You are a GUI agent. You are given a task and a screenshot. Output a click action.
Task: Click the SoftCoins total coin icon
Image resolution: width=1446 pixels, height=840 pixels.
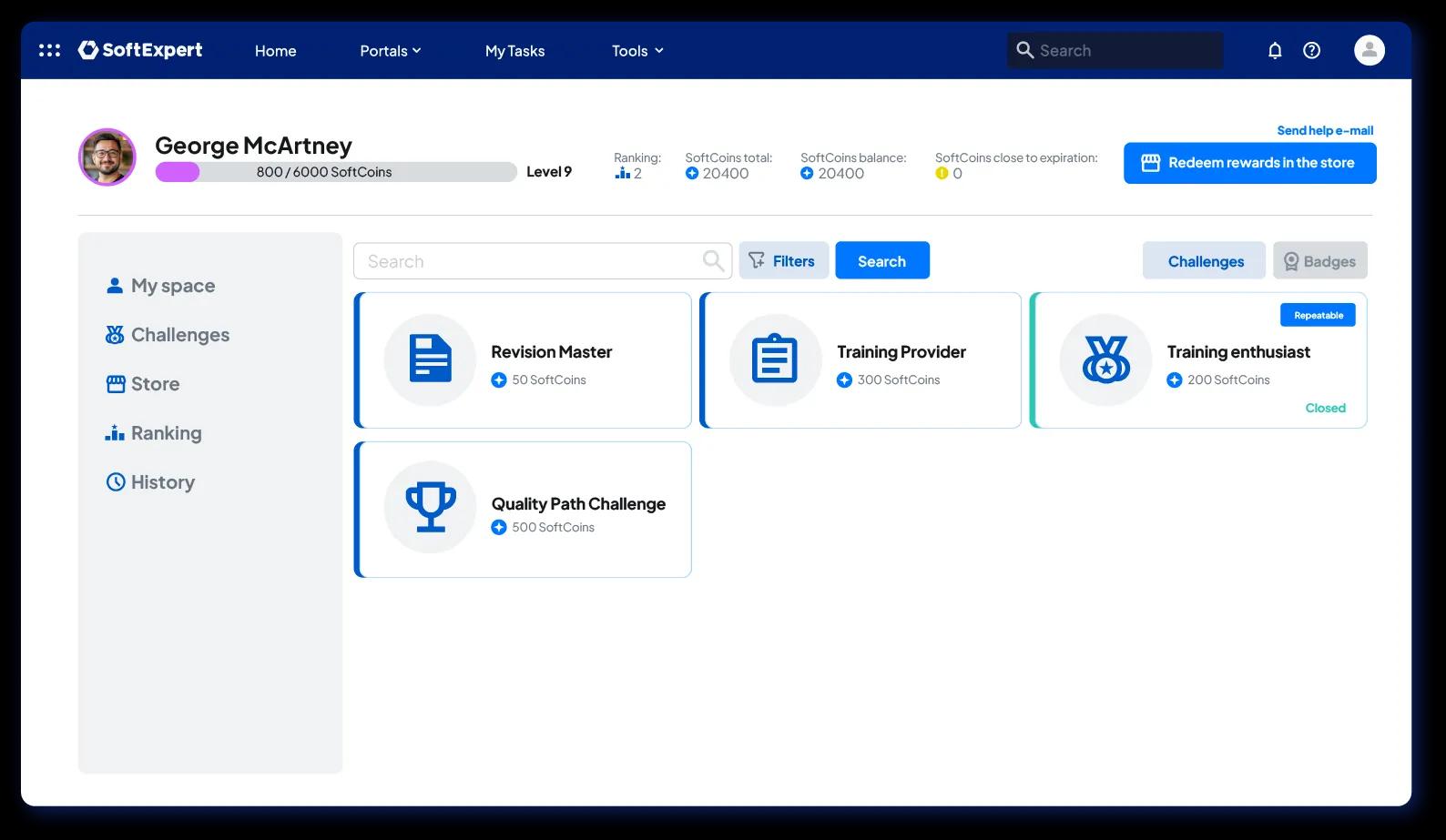click(x=692, y=173)
